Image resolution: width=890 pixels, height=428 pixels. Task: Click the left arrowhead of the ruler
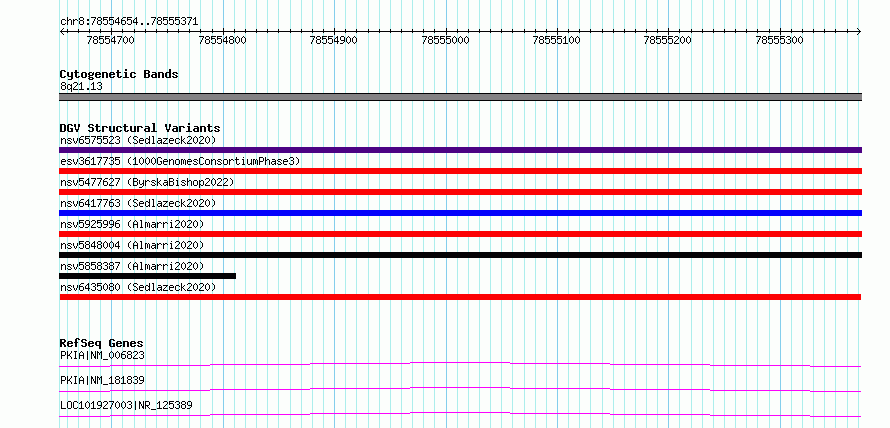pyautogui.click(x=62, y=32)
